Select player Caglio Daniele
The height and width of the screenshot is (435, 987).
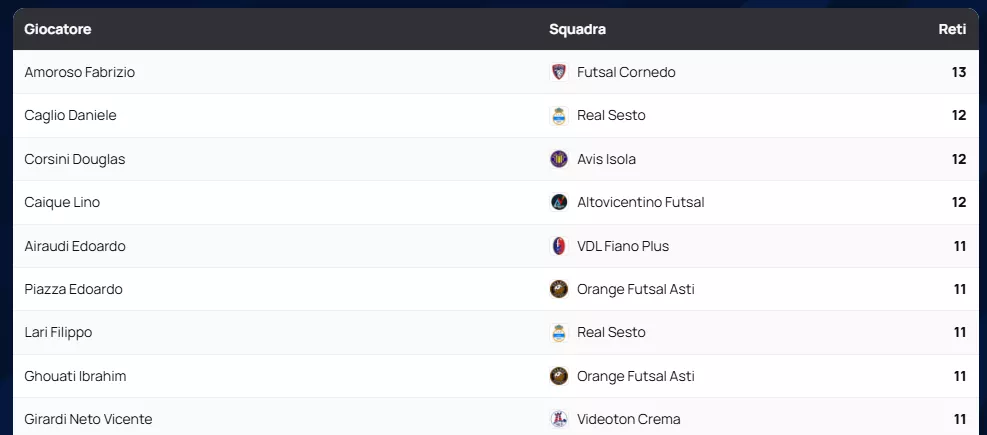coord(71,115)
